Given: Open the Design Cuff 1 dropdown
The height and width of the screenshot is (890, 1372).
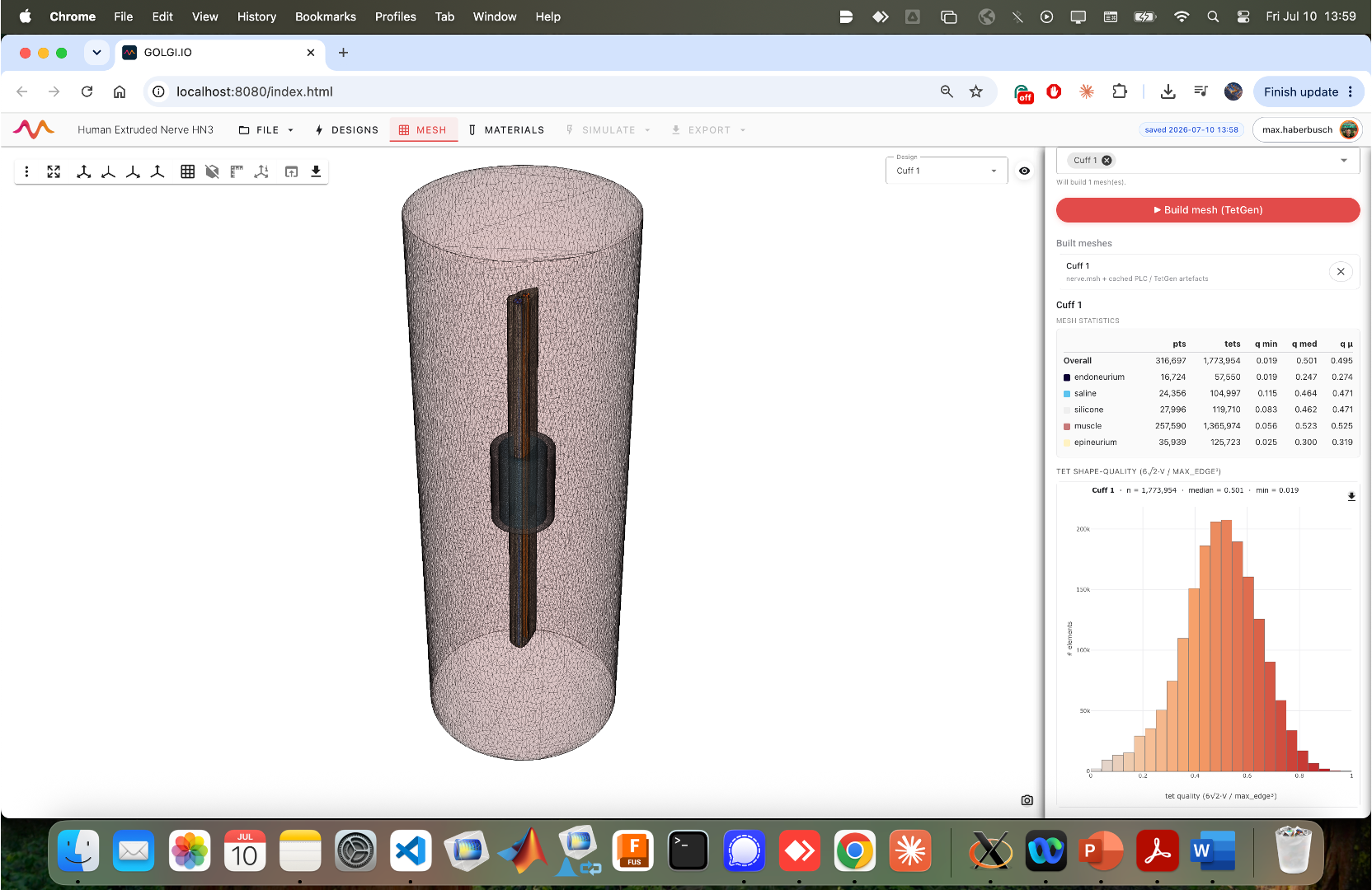Looking at the screenshot, I should pyautogui.click(x=947, y=171).
